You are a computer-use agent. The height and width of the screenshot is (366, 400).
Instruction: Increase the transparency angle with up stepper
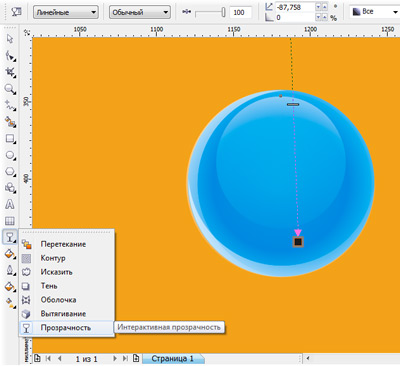[x=324, y=7]
